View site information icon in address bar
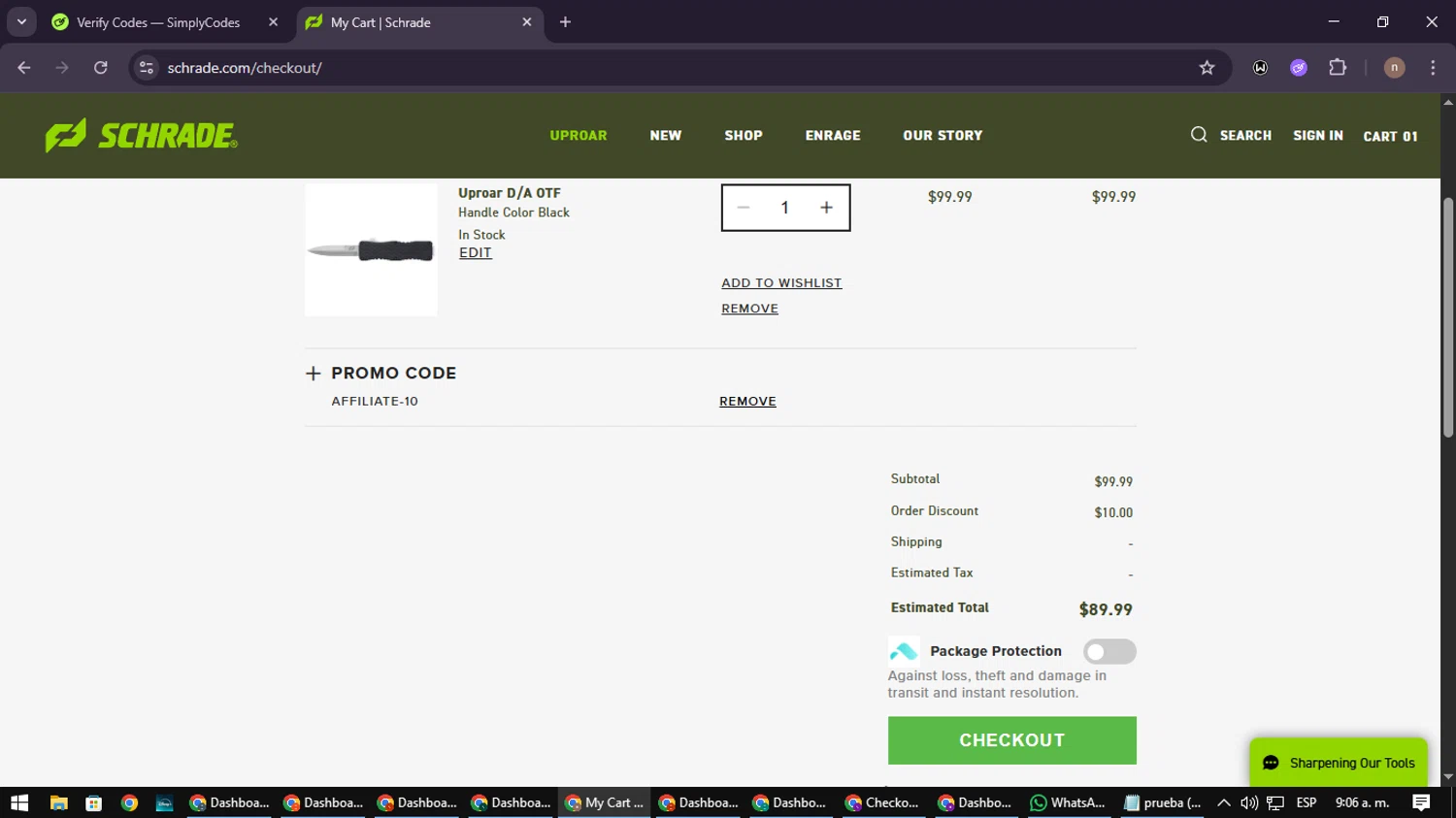This screenshot has width=1456, height=818. tap(147, 68)
